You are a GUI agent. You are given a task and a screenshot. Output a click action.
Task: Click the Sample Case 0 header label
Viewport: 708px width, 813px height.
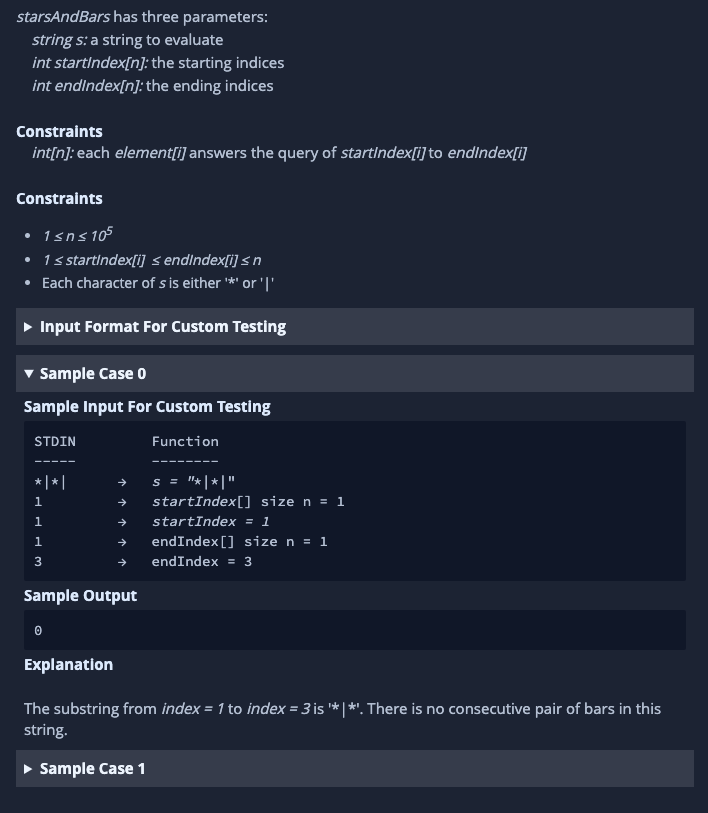tap(93, 373)
